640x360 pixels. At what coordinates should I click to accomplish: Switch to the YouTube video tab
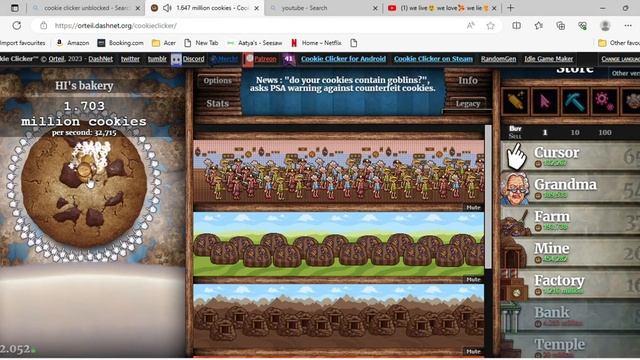tap(442, 8)
